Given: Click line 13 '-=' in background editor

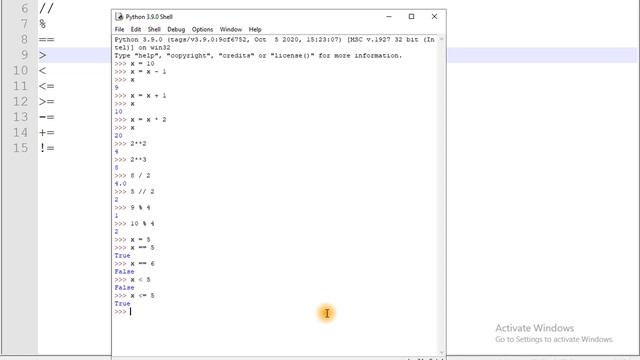Looking at the screenshot, I should pyautogui.click(x=47, y=117).
